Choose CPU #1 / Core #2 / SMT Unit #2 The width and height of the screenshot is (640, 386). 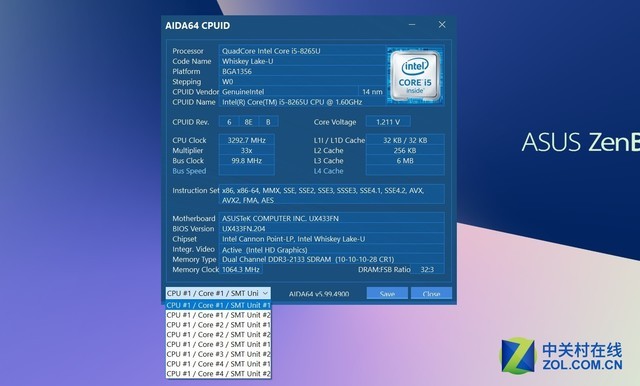click(218, 335)
